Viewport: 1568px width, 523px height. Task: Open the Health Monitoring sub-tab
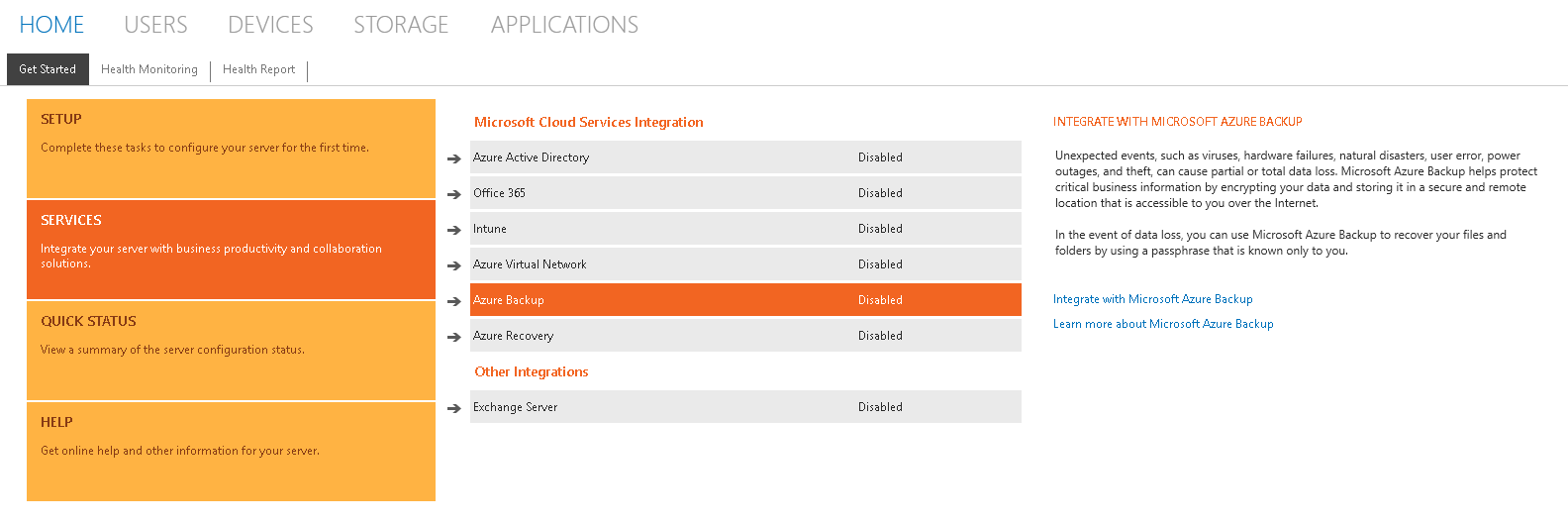coord(149,69)
